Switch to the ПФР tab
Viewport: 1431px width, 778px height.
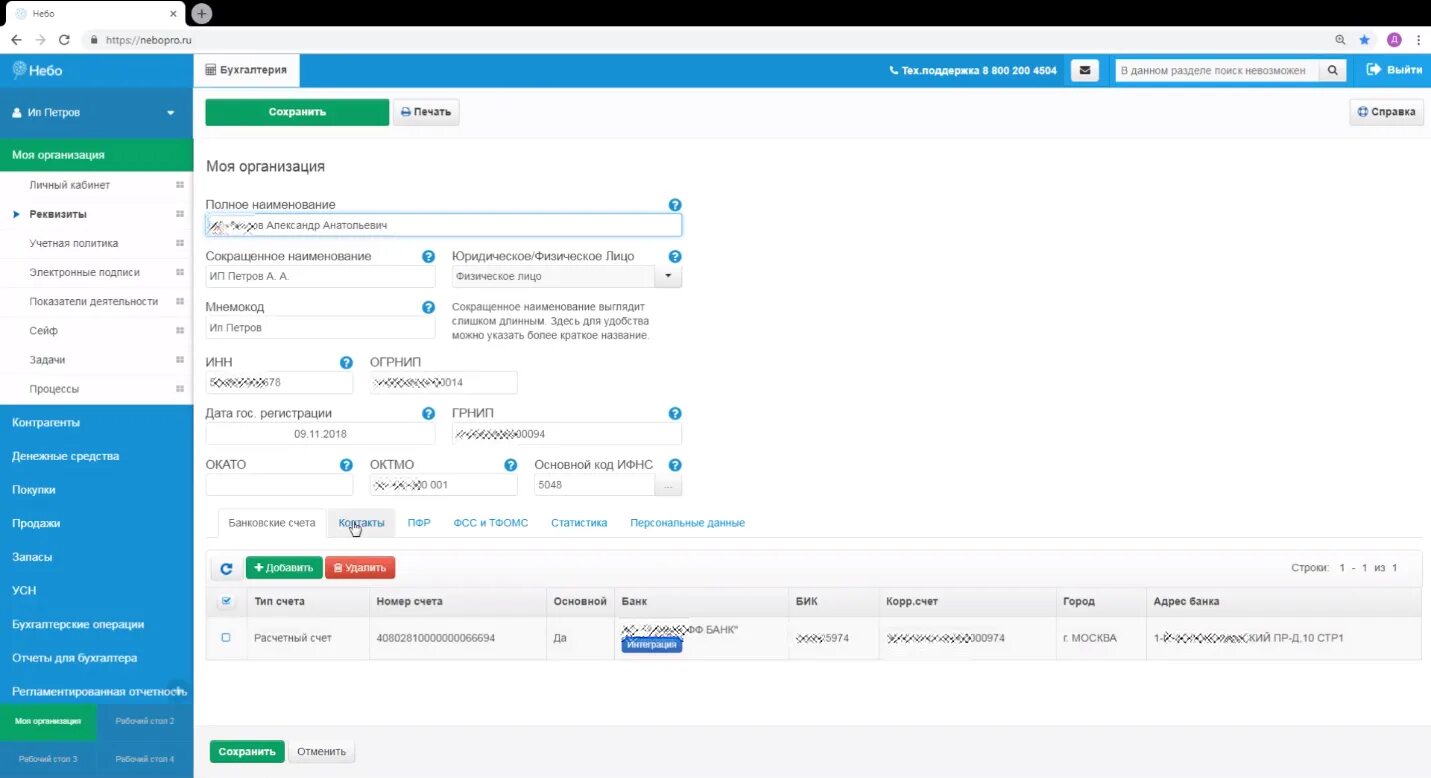tap(419, 522)
